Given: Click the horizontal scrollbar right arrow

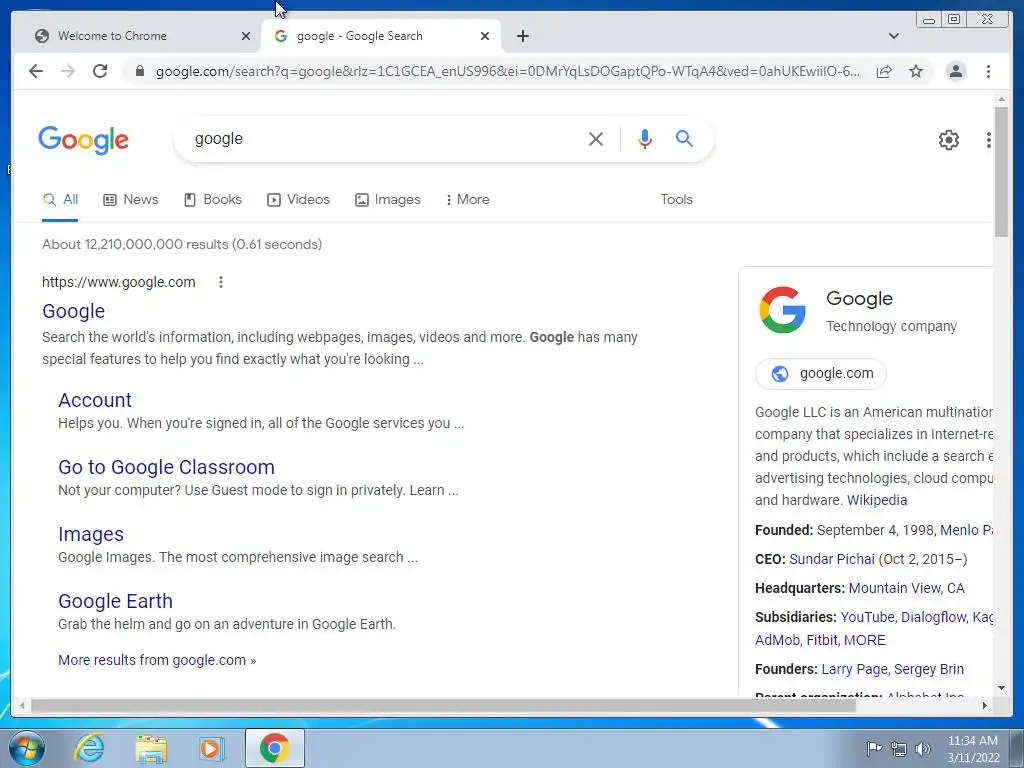Looking at the screenshot, I should click(985, 705).
